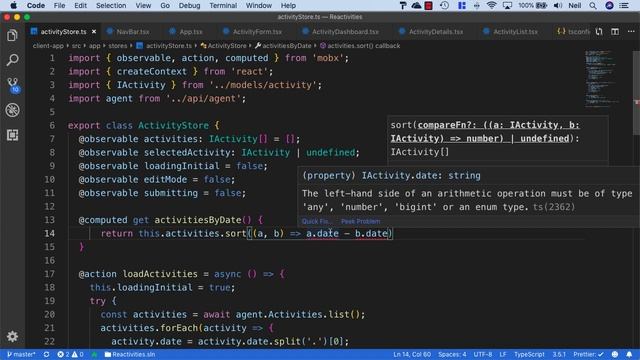Click Ln 14, Col 60 cursor position
The height and width of the screenshot is (360, 640).
pyautogui.click(x=412, y=354)
